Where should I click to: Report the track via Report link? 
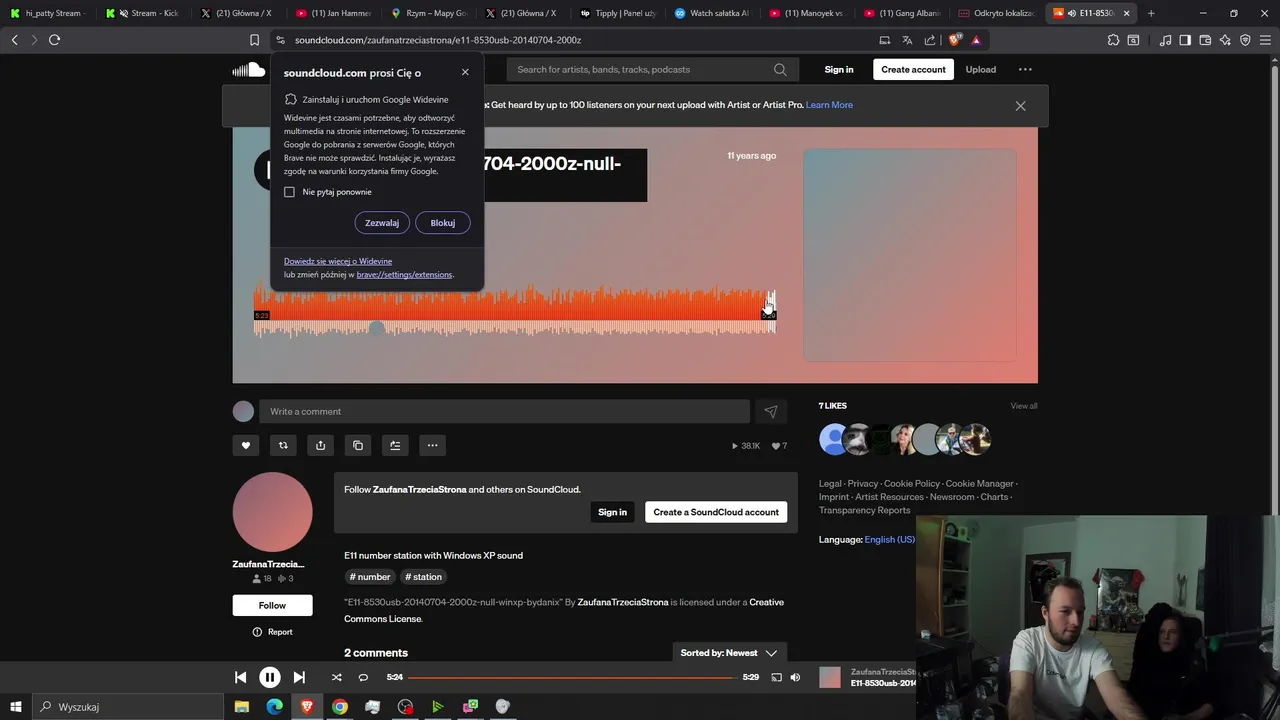tap(272, 632)
